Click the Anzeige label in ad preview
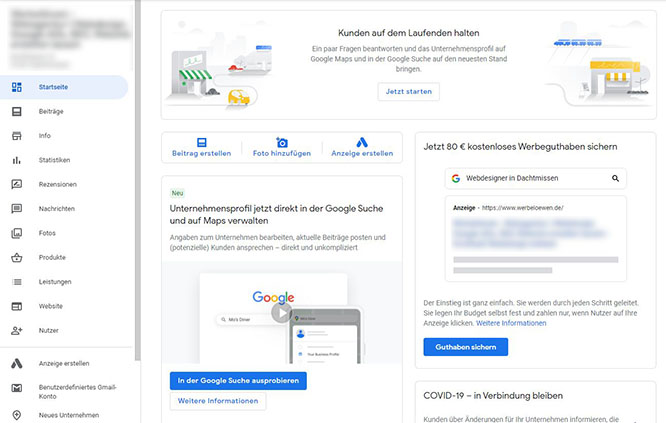This screenshot has width=666, height=423. coord(464,208)
